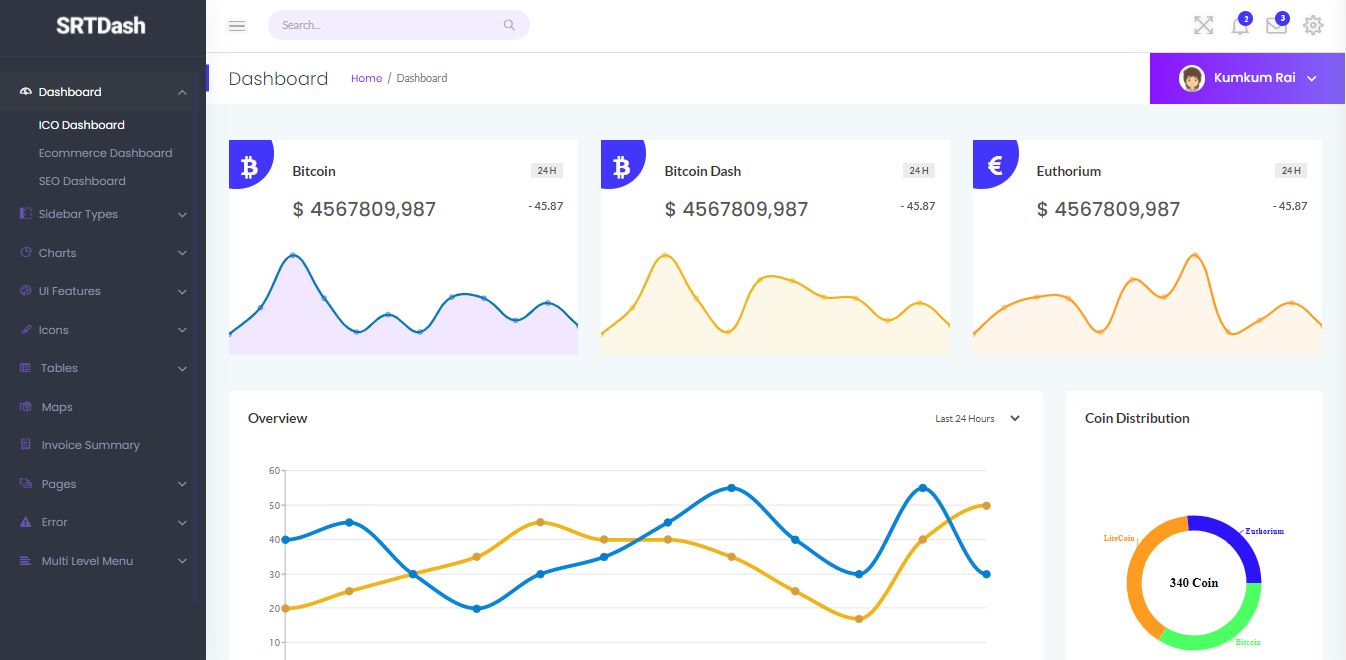This screenshot has height=660, width=1346.
Task: Click the Invoice Summary icon
Action: 26,445
